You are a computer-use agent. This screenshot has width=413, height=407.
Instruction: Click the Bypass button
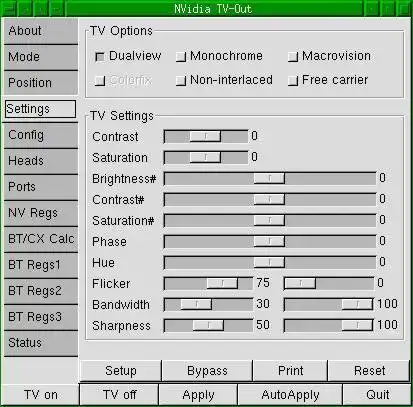pos(207,371)
